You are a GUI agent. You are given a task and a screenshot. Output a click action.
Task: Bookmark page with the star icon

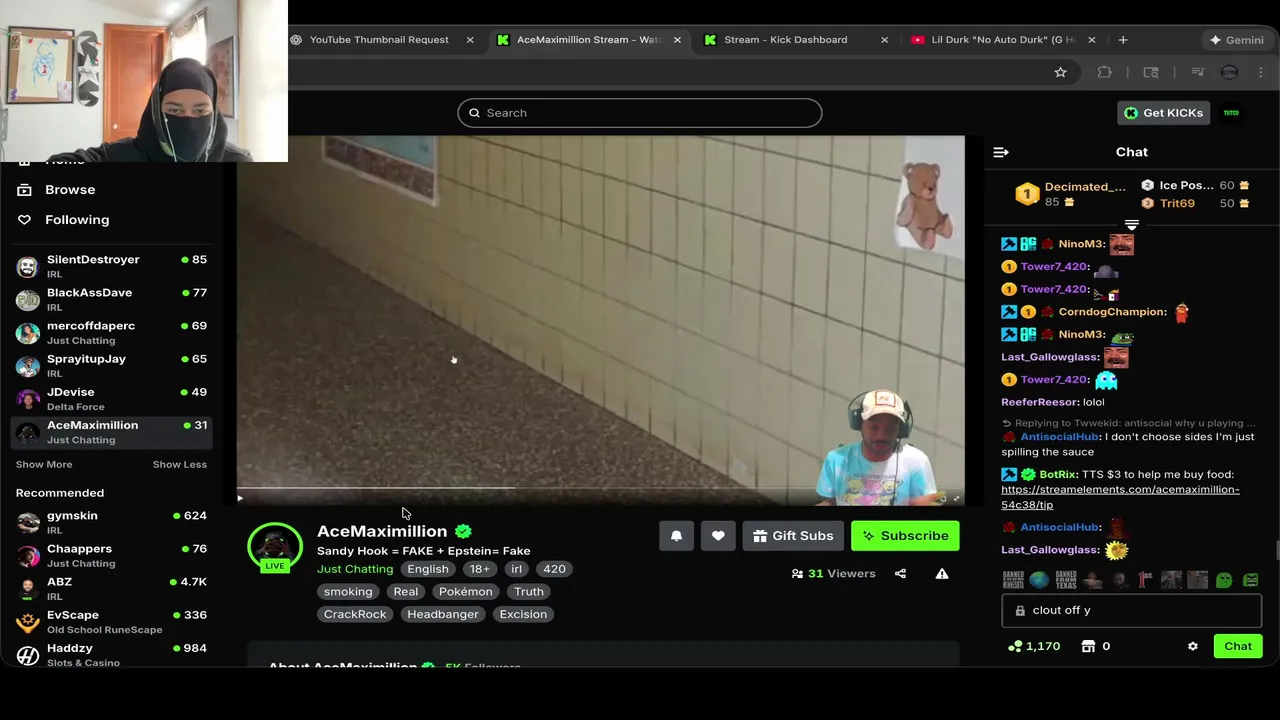click(1060, 72)
